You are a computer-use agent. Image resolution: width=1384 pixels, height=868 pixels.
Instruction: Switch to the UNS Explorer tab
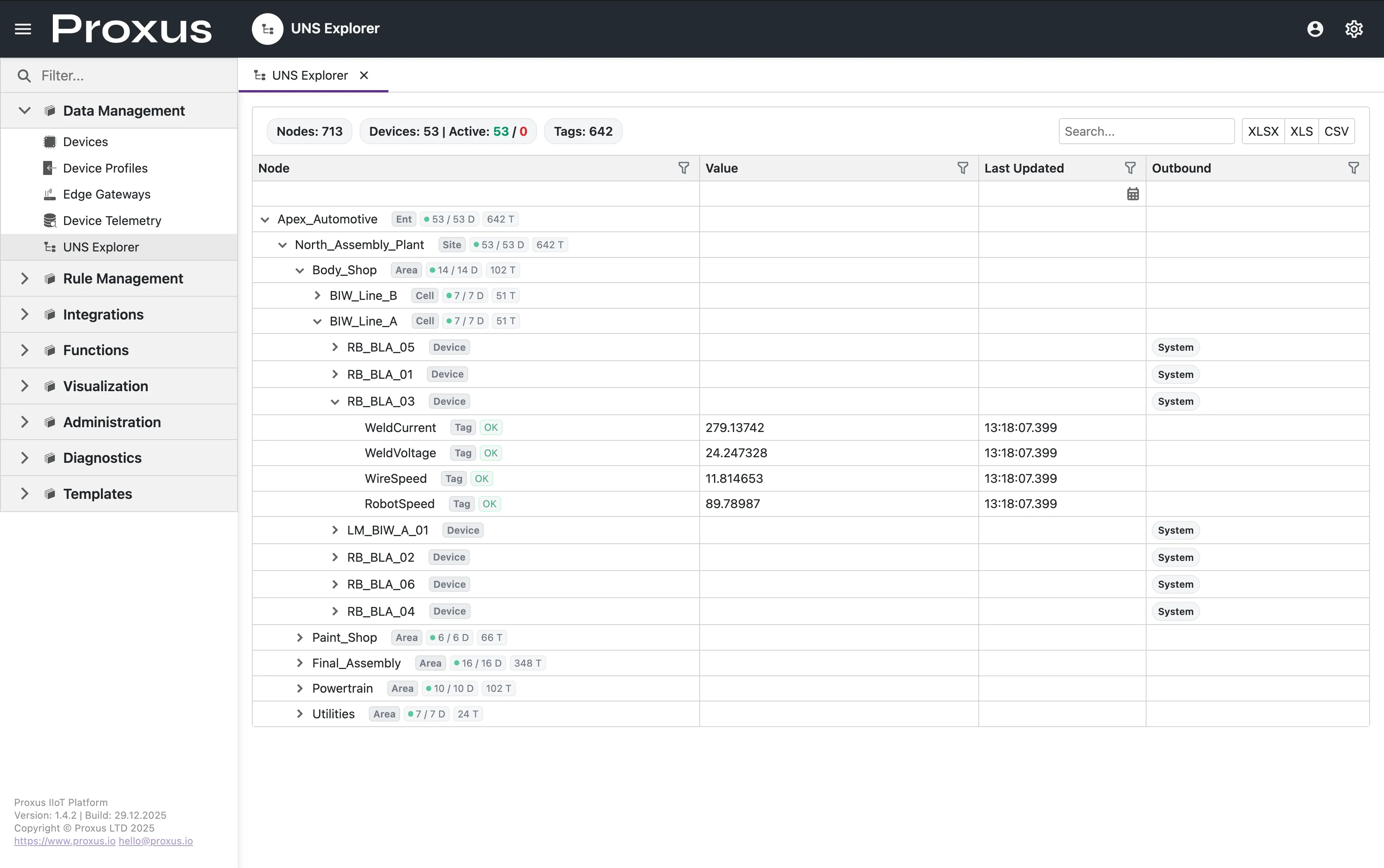(310, 75)
